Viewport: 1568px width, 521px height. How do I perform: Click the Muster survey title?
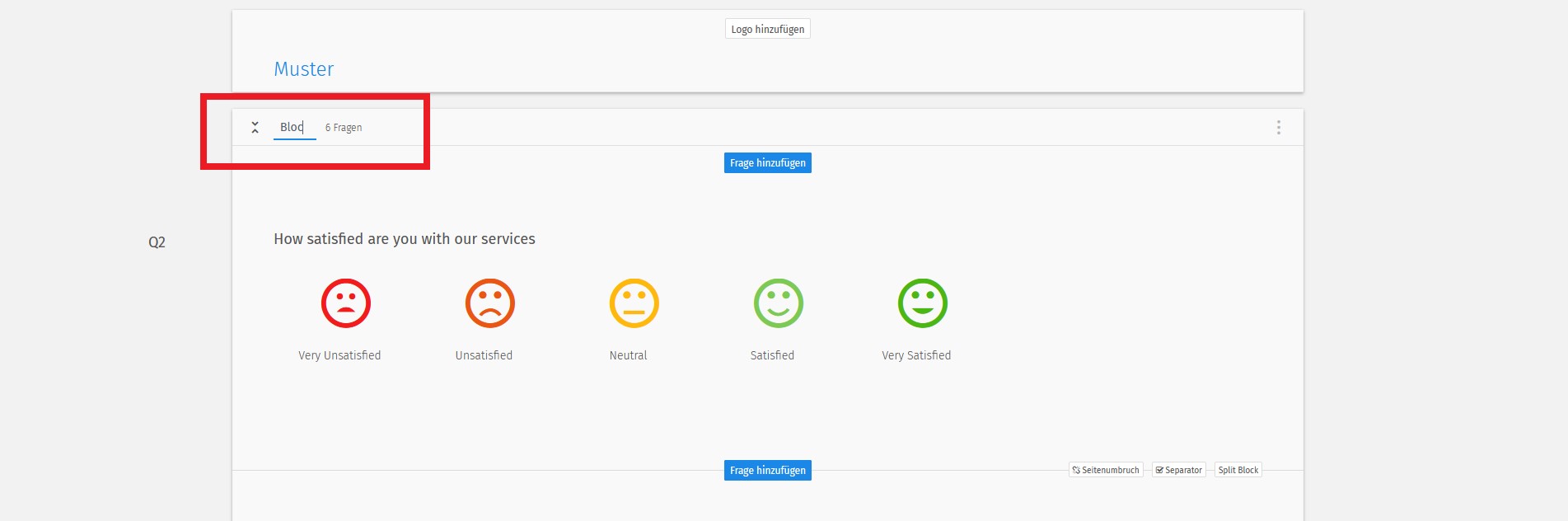pyautogui.click(x=304, y=69)
